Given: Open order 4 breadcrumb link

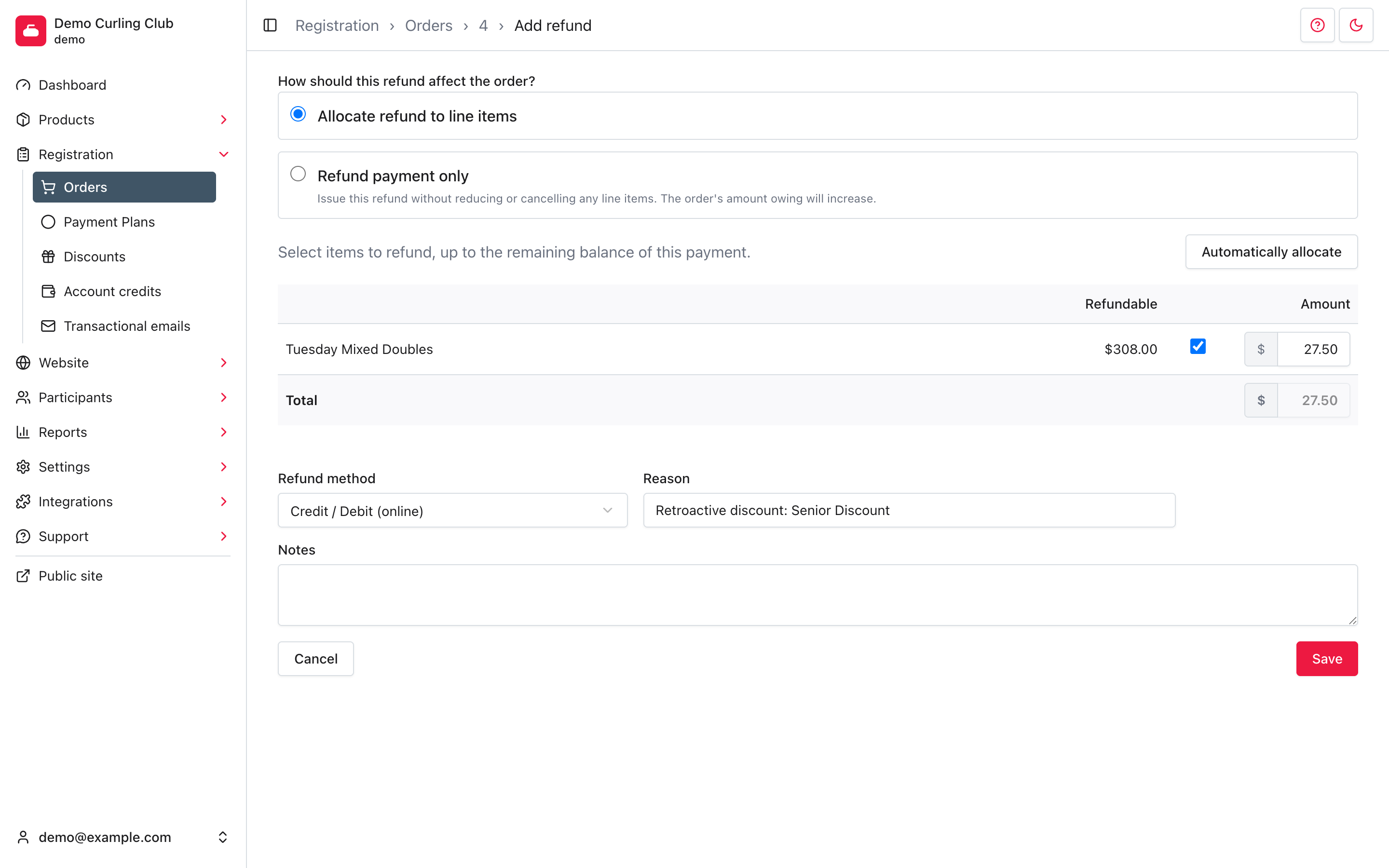Looking at the screenshot, I should pyautogui.click(x=483, y=25).
